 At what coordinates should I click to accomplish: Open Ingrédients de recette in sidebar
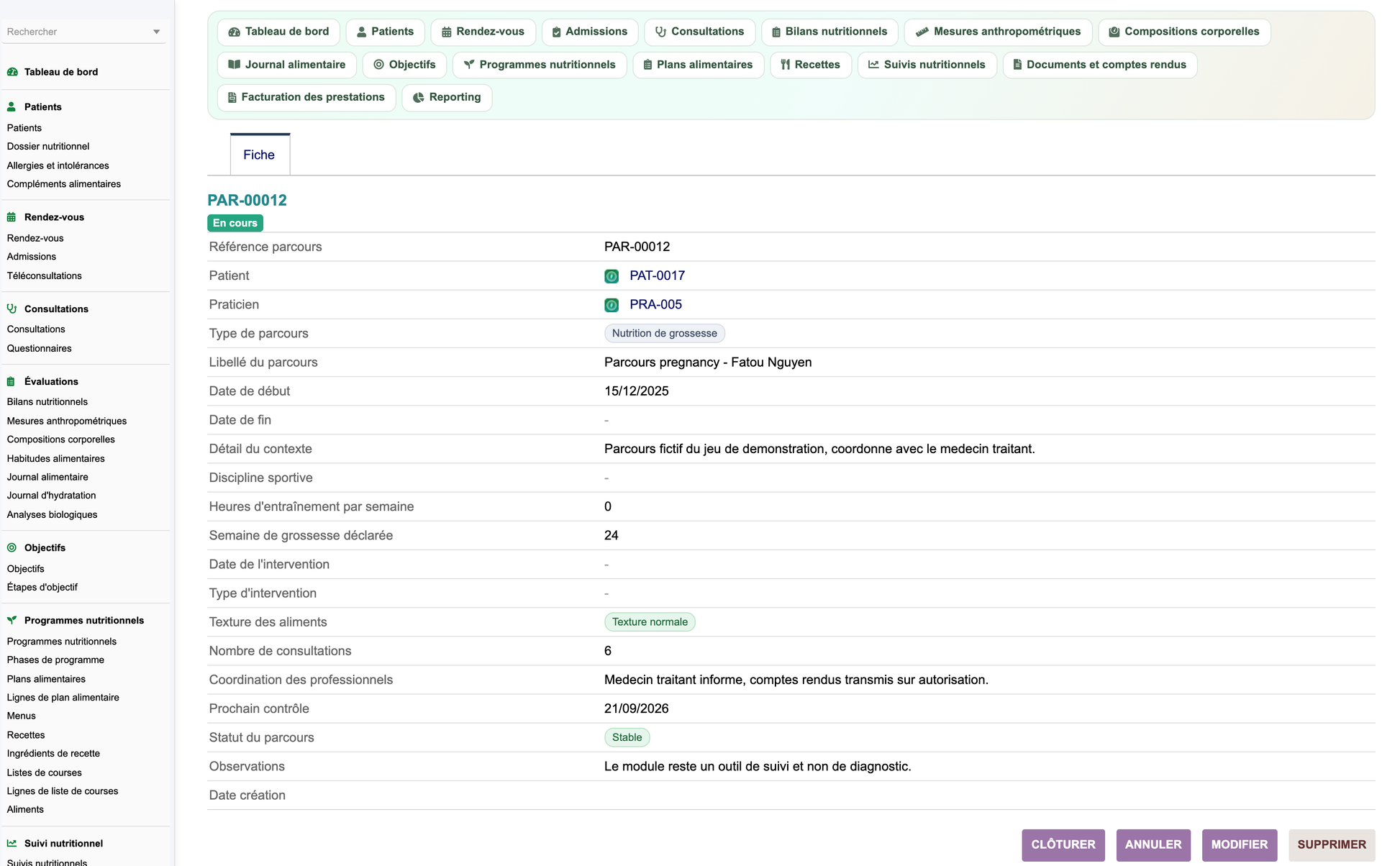[54, 754]
